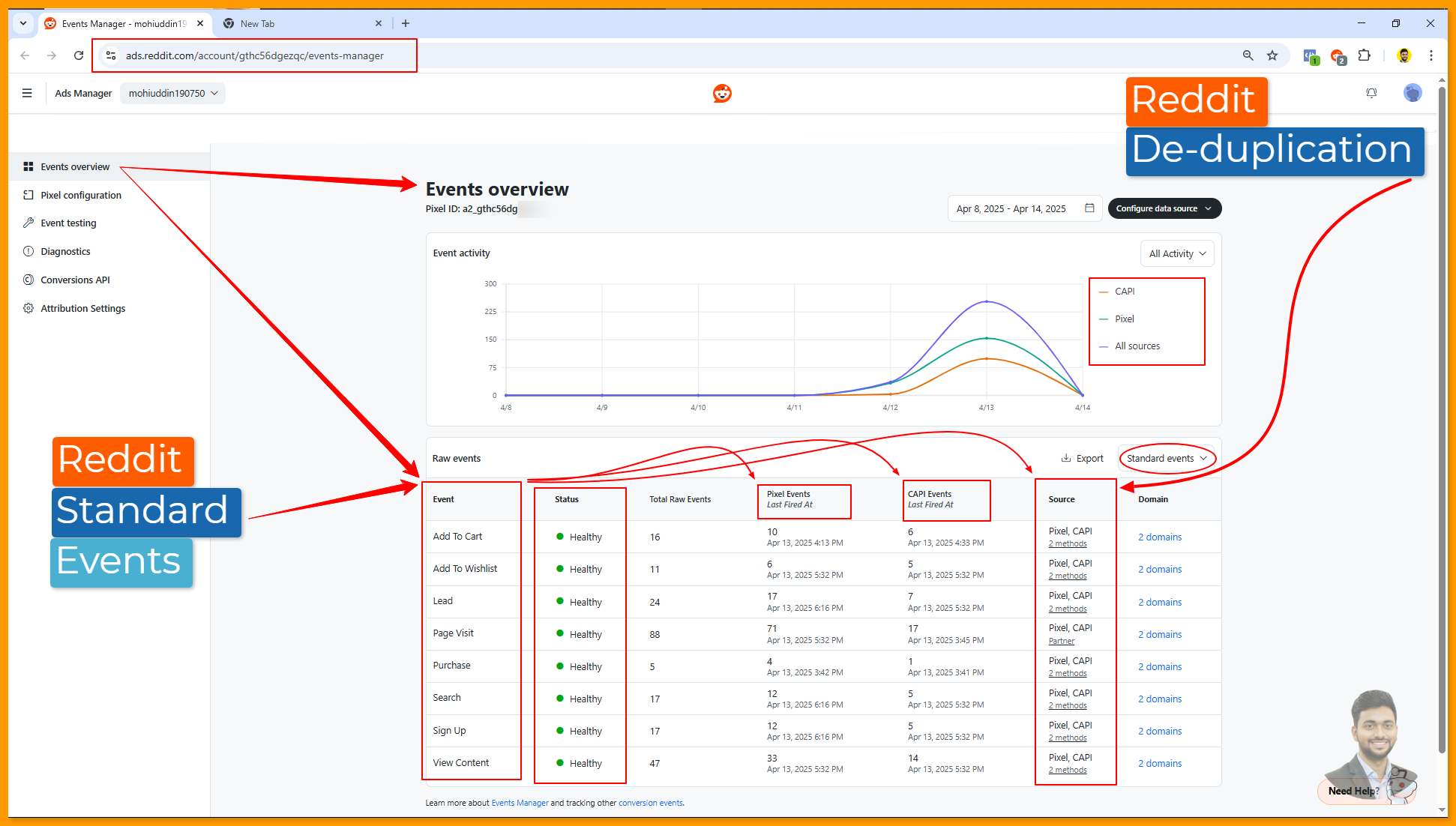Image resolution: width=1456 pixels, height=826 pixels.
Task: Click the Configure data source button
Action: [x=1164, y=209]
